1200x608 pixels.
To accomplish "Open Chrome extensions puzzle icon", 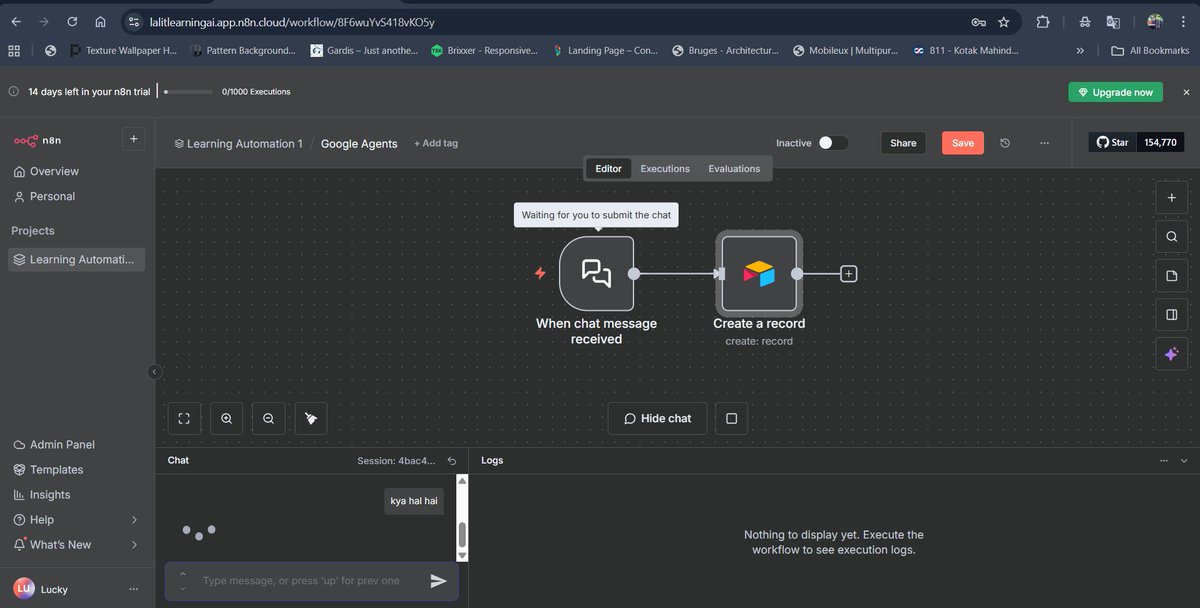I will coord(1043,21).
